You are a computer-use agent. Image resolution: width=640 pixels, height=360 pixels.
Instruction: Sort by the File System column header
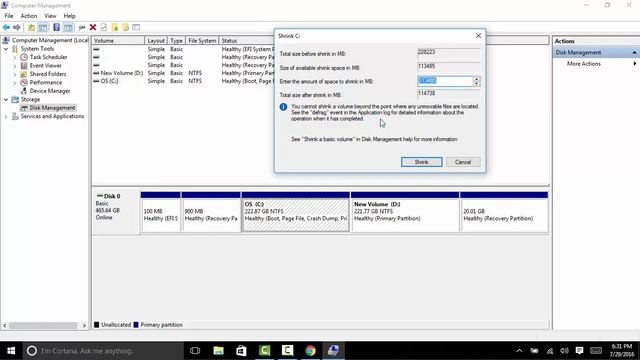pos(202,40)
